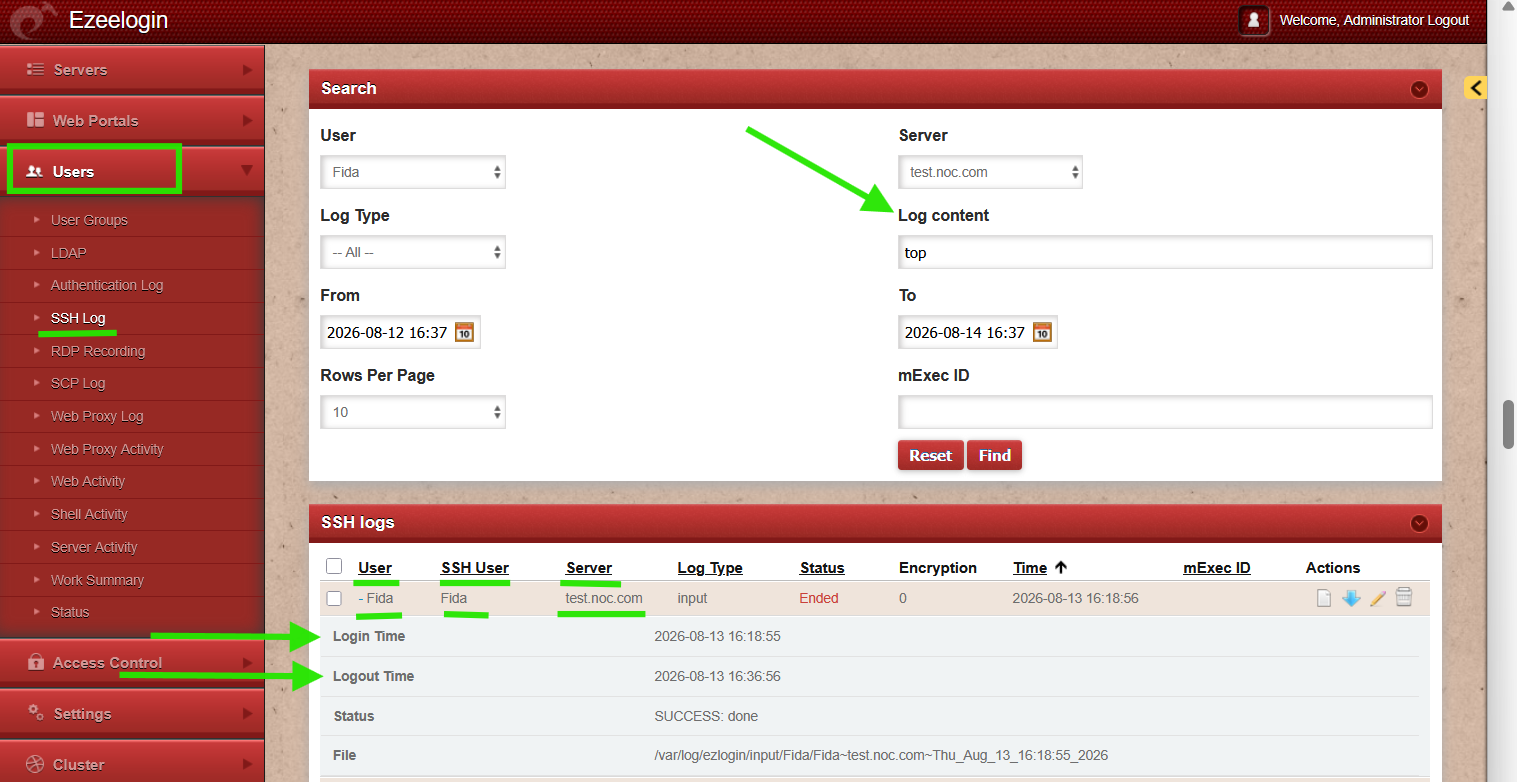Open Server Activity page

click(x=94, y=547)
